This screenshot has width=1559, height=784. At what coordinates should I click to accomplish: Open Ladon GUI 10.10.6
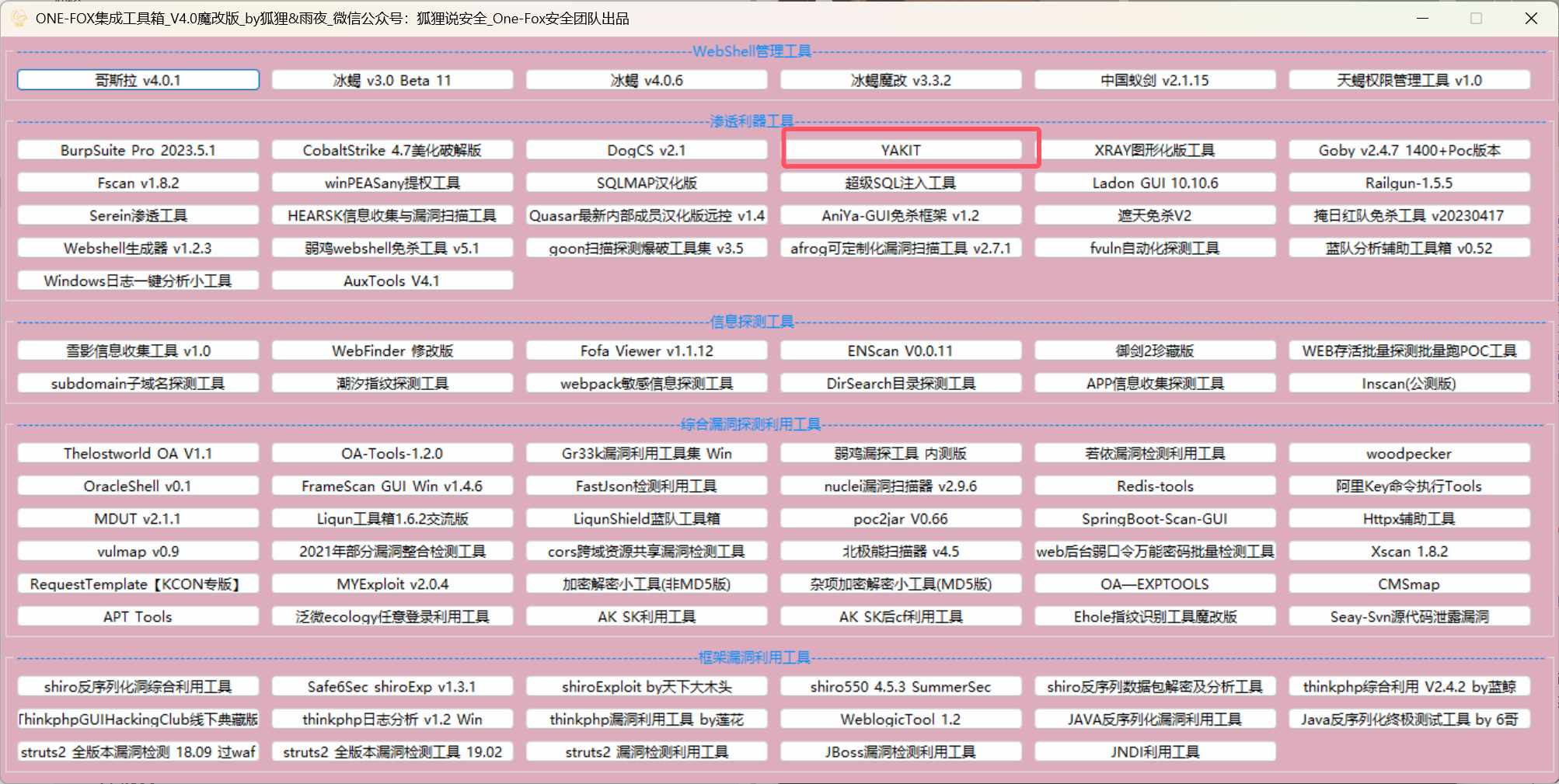(x=1155, y=183)
